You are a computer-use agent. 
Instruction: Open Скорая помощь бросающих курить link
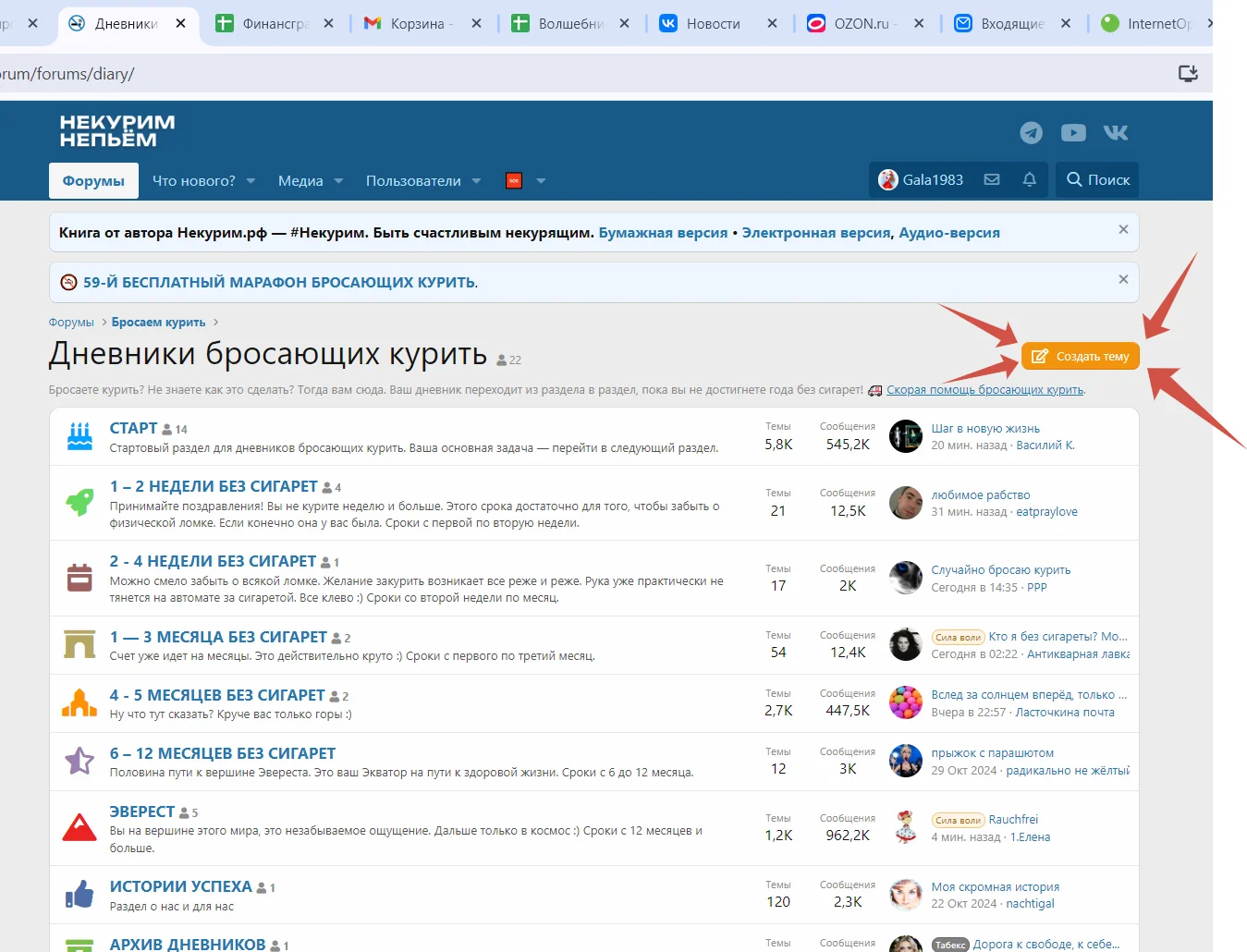pos(985,390)
